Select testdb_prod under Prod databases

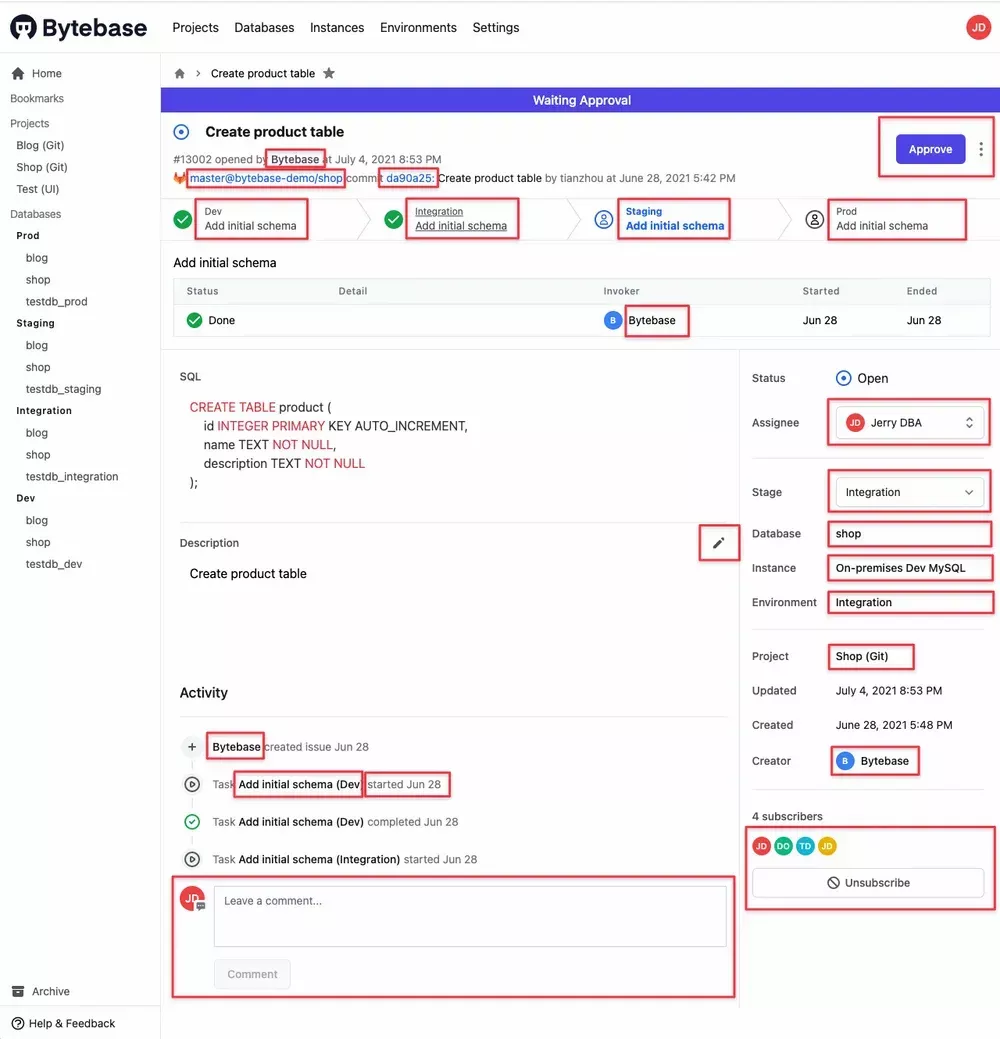point(56,302)
